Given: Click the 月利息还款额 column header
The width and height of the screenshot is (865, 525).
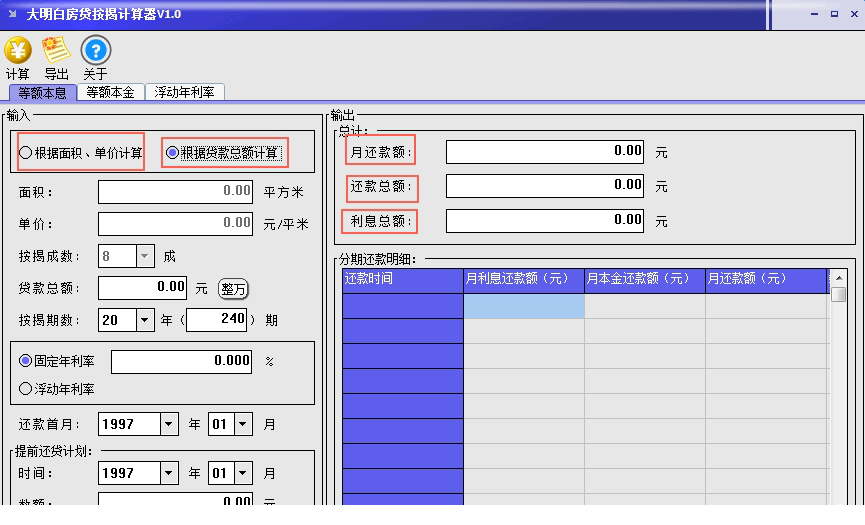Looking at the screenshot, I should pos(524,279).
